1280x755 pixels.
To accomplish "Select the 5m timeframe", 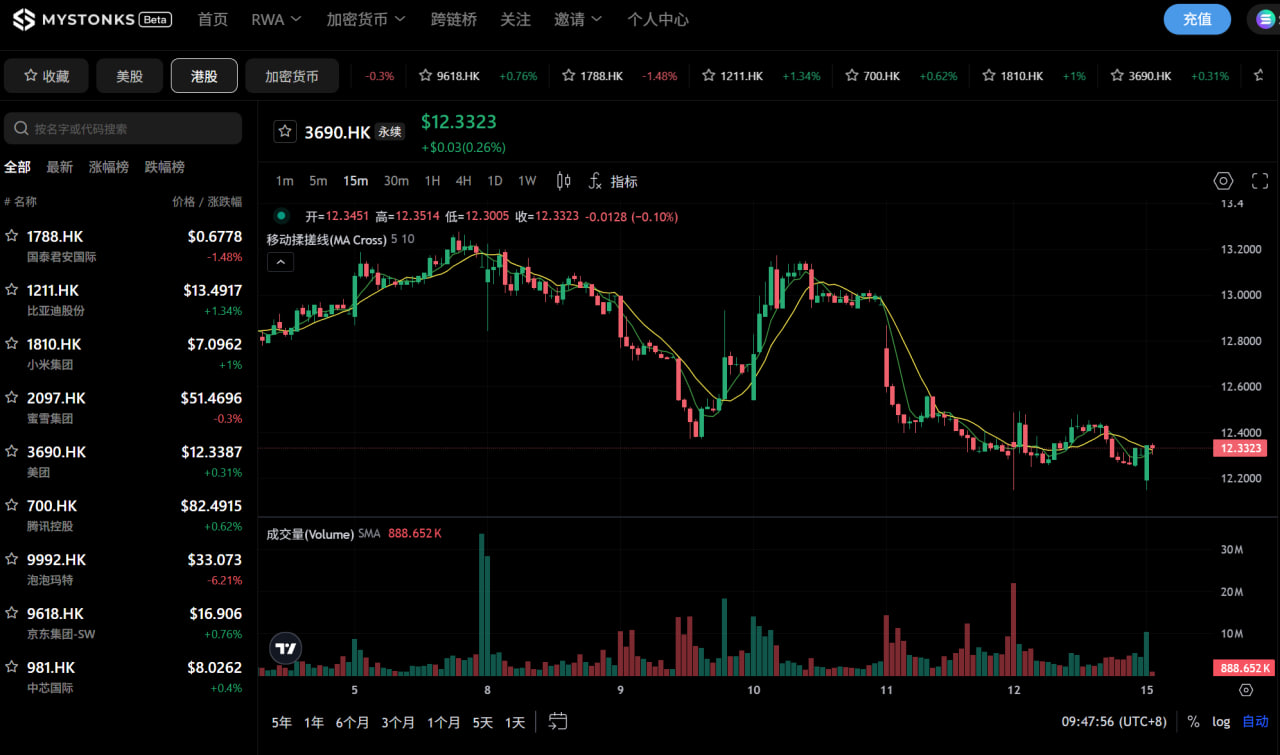I will (x=318, y=181).
